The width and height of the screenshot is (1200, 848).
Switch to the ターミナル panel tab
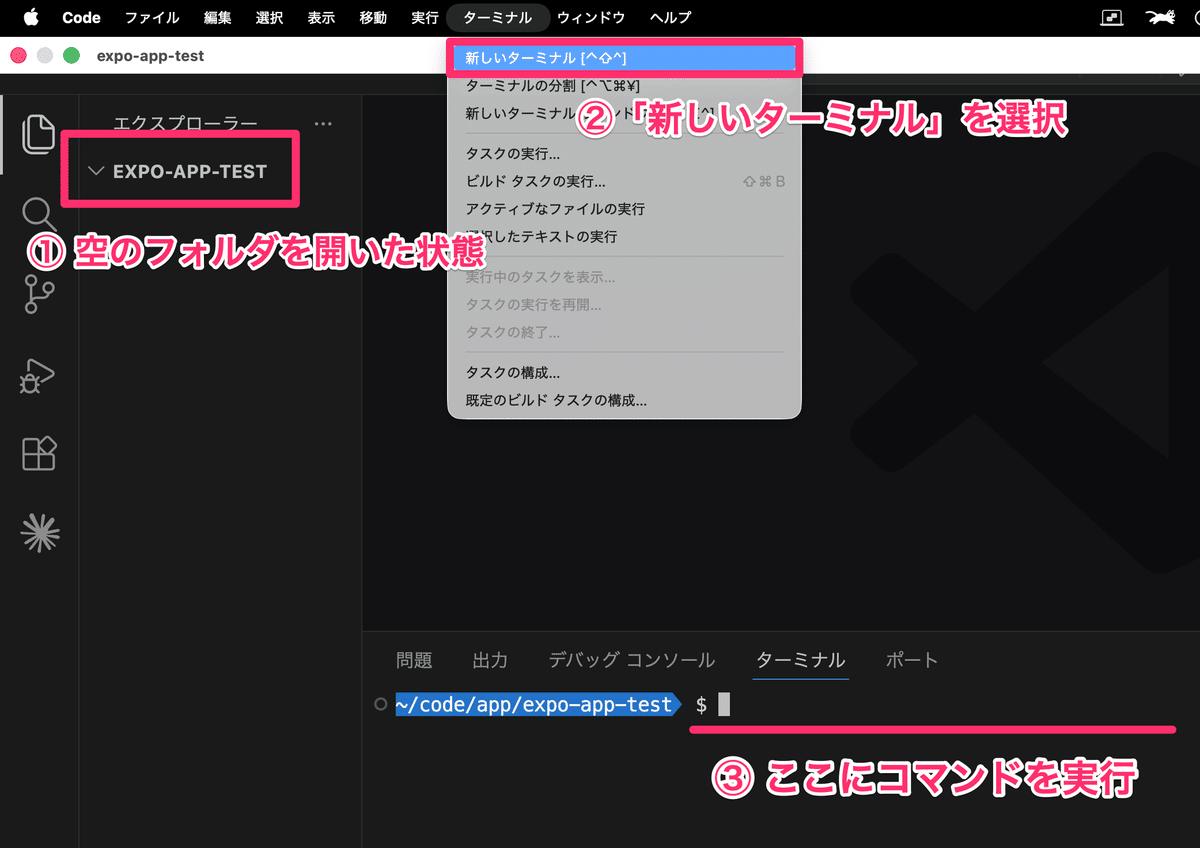click(800, 660)
